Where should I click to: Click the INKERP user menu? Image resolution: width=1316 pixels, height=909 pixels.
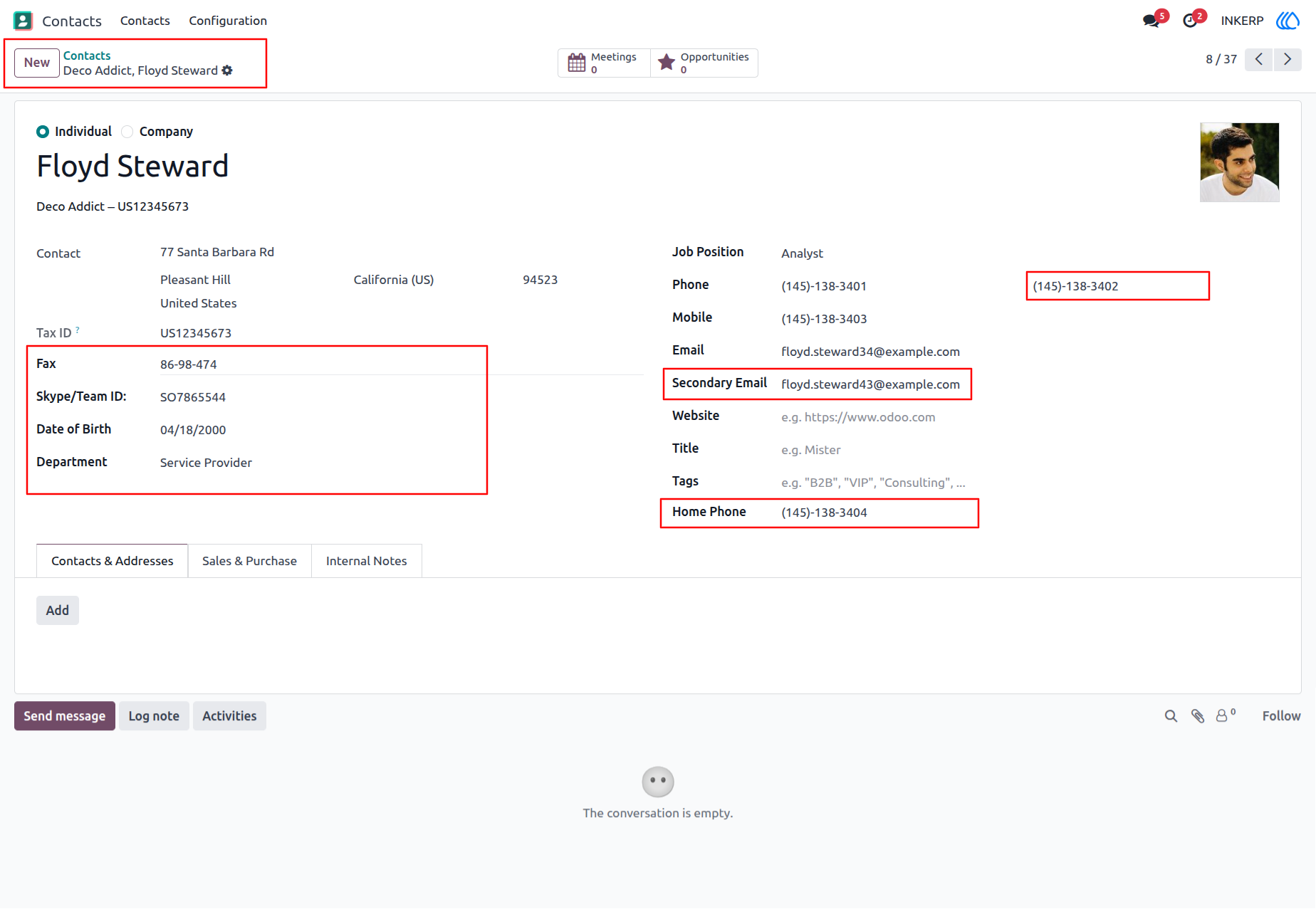(1242, 21)
